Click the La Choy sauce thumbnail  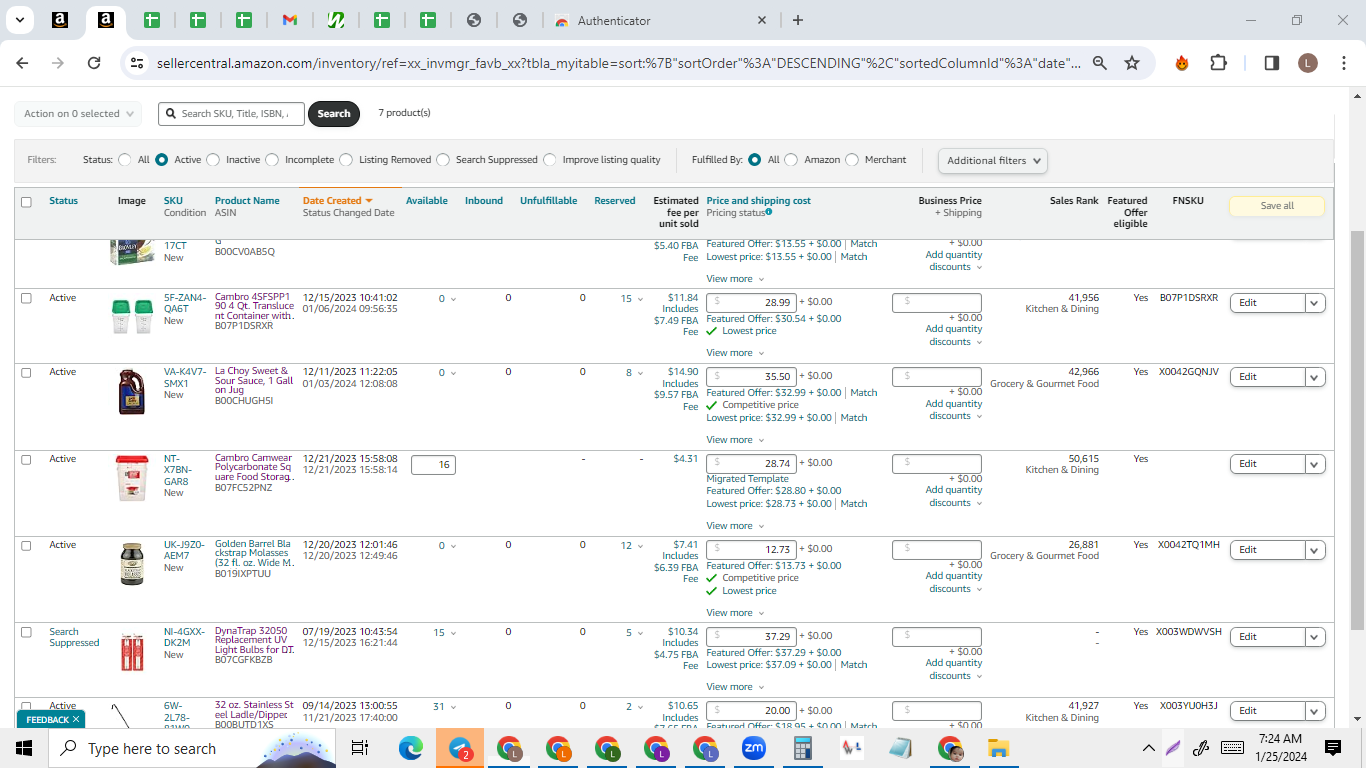(132, 392)
